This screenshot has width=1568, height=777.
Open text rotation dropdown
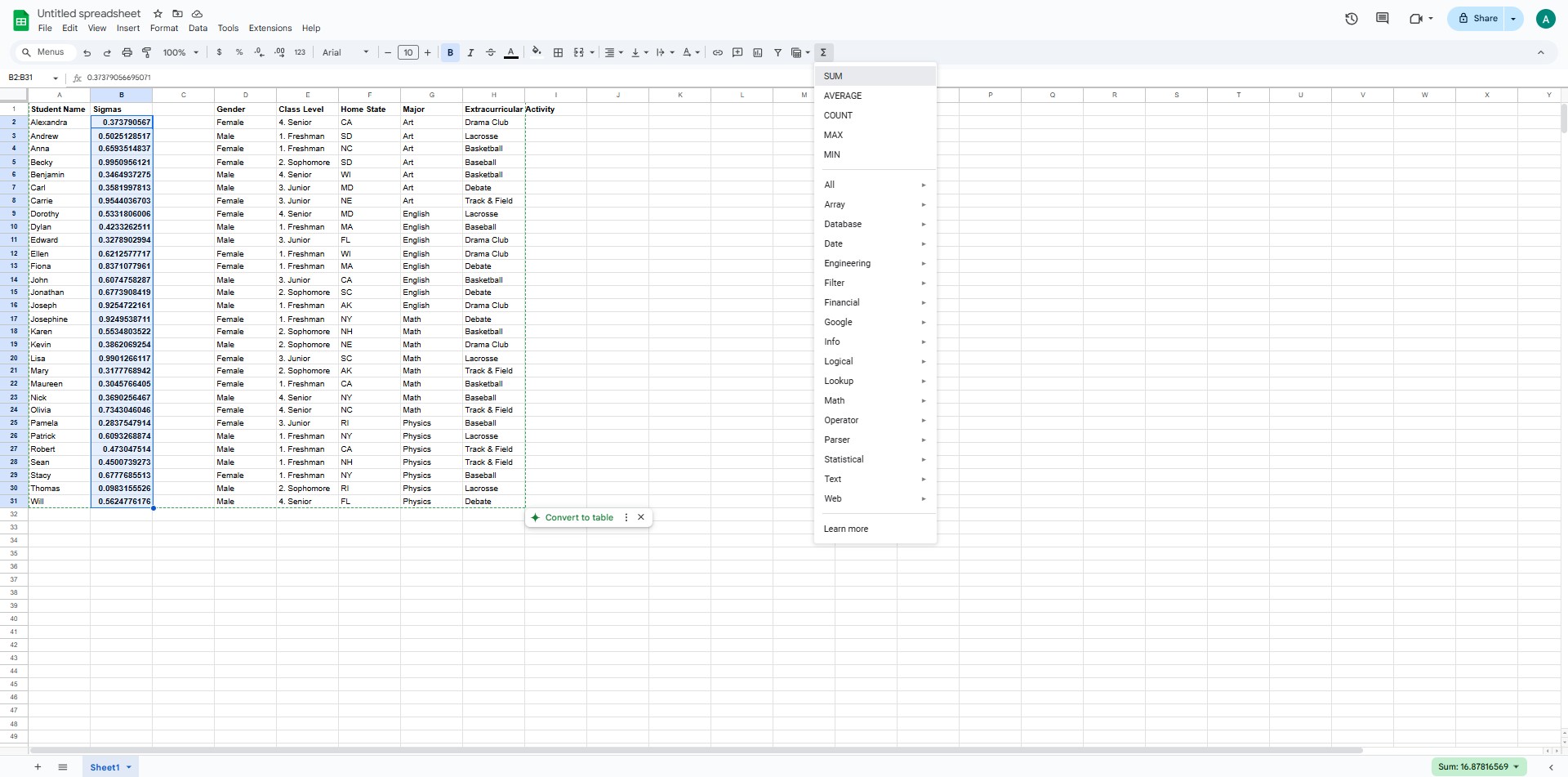(691, 52)
